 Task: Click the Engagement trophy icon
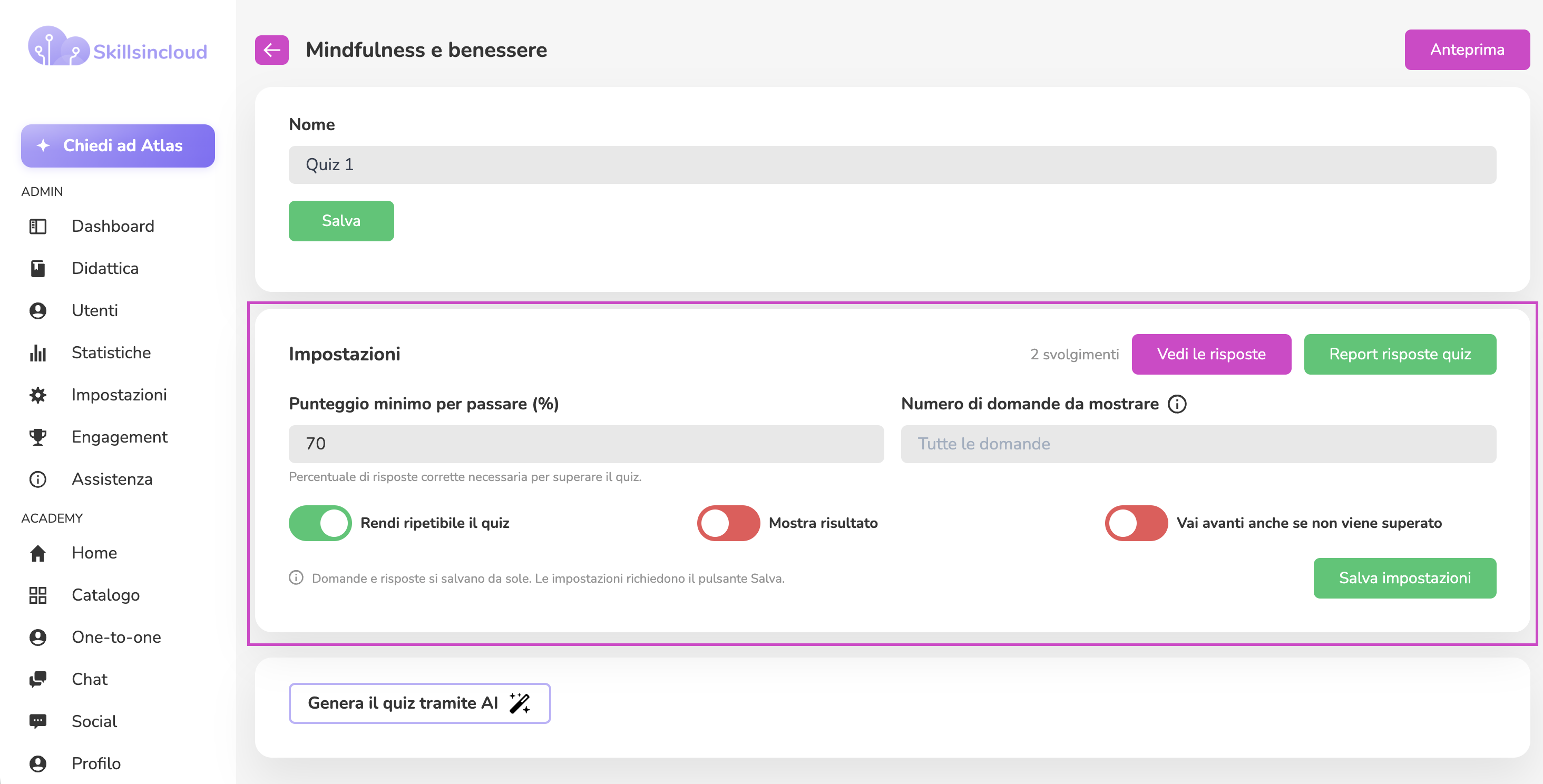[38, 437]
